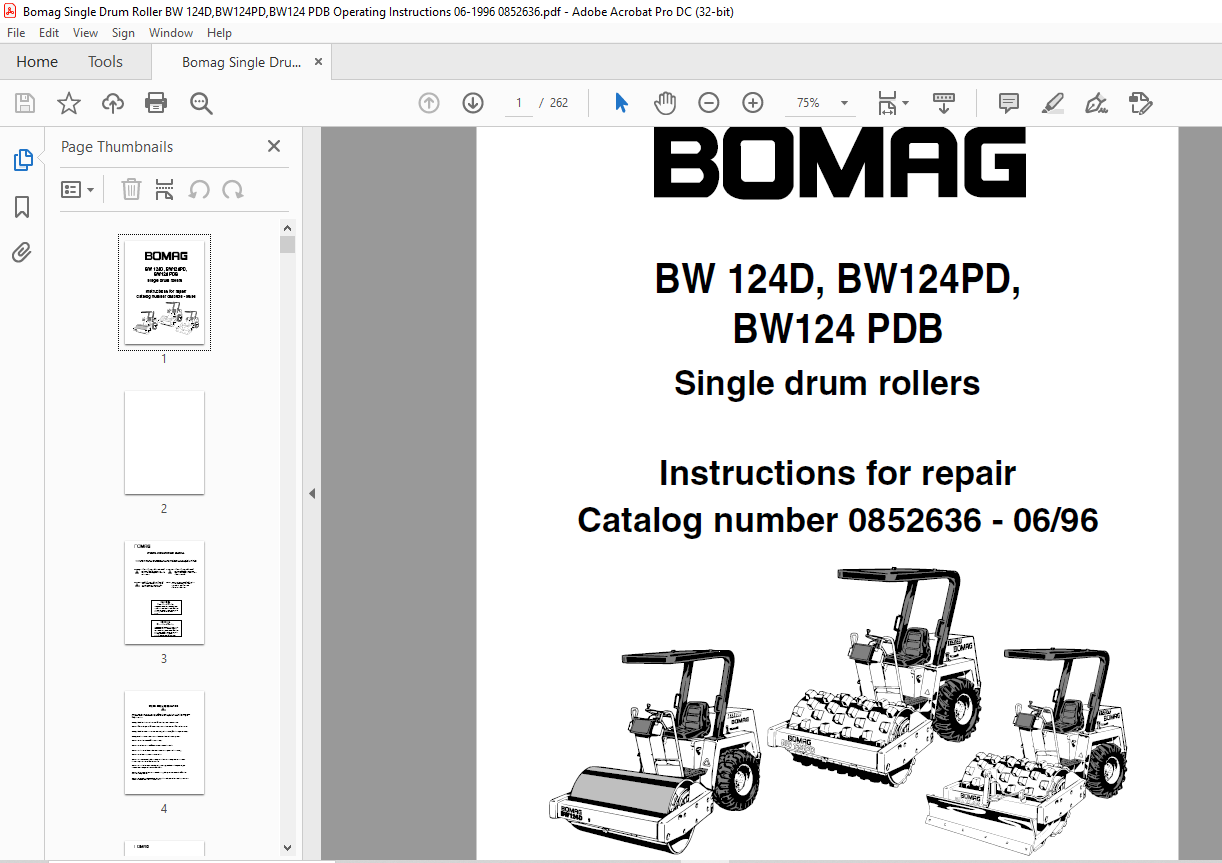Close the Bomag Single Dru... document tab
This screenshot has height=863, width=1222.
pyautogui.click(x=319, y=62)
